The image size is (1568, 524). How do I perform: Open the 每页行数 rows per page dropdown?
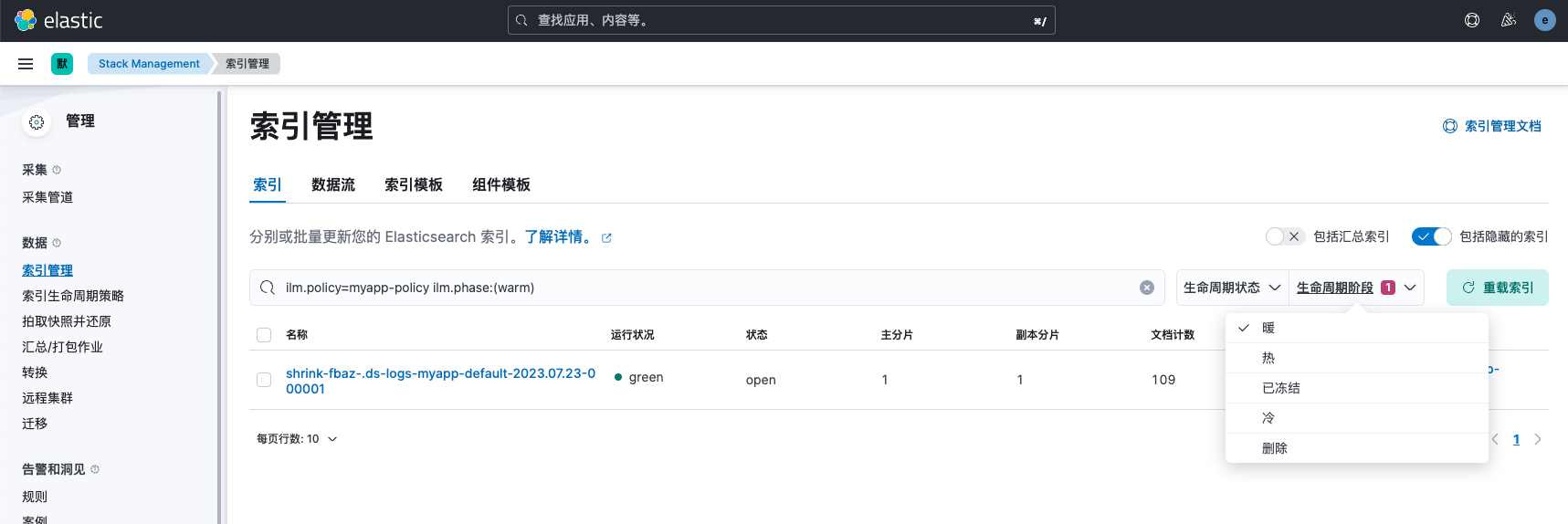point(297,439)
